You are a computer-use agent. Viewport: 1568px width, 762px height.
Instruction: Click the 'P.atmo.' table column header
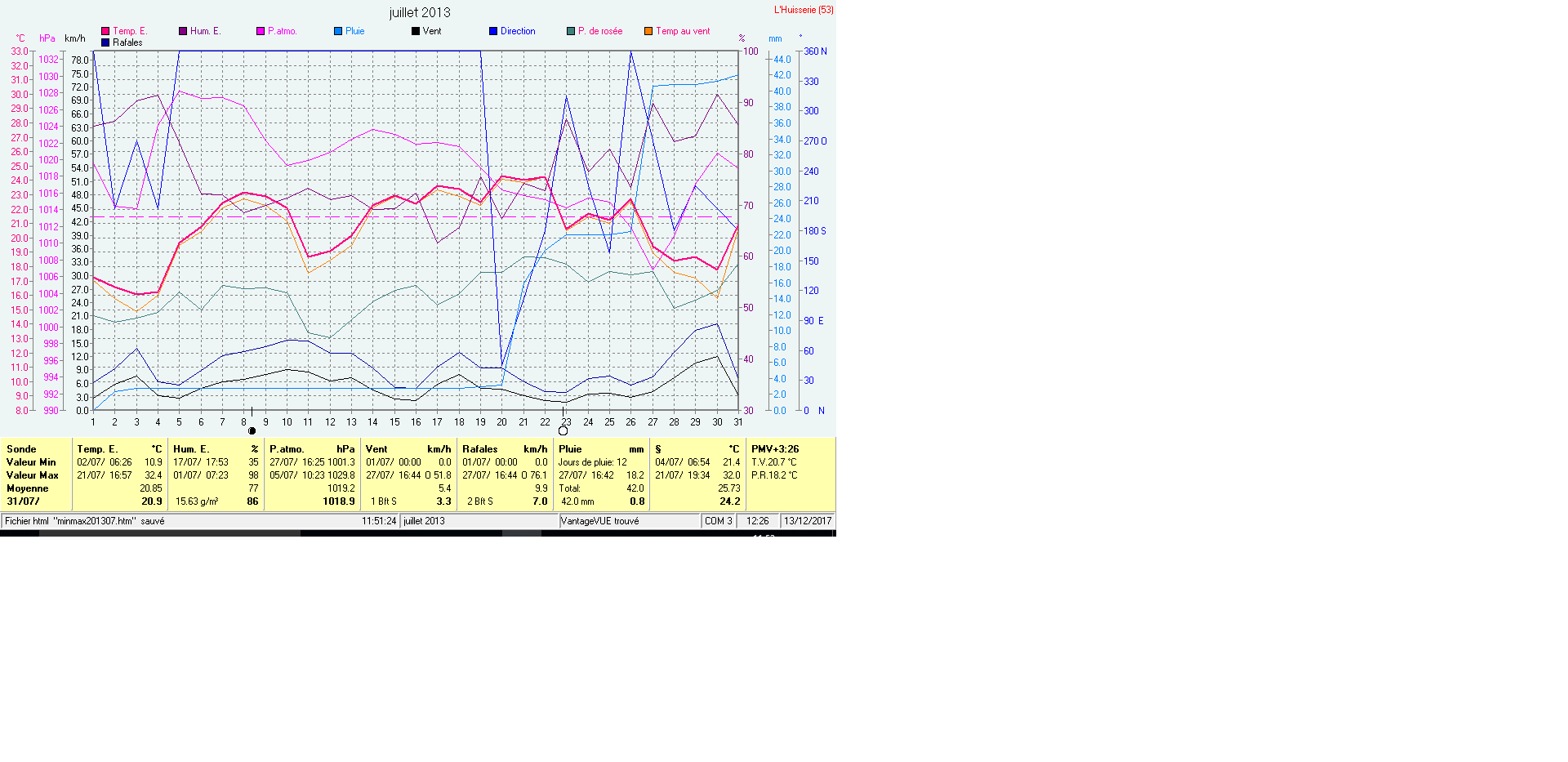[x=287, y=449]
